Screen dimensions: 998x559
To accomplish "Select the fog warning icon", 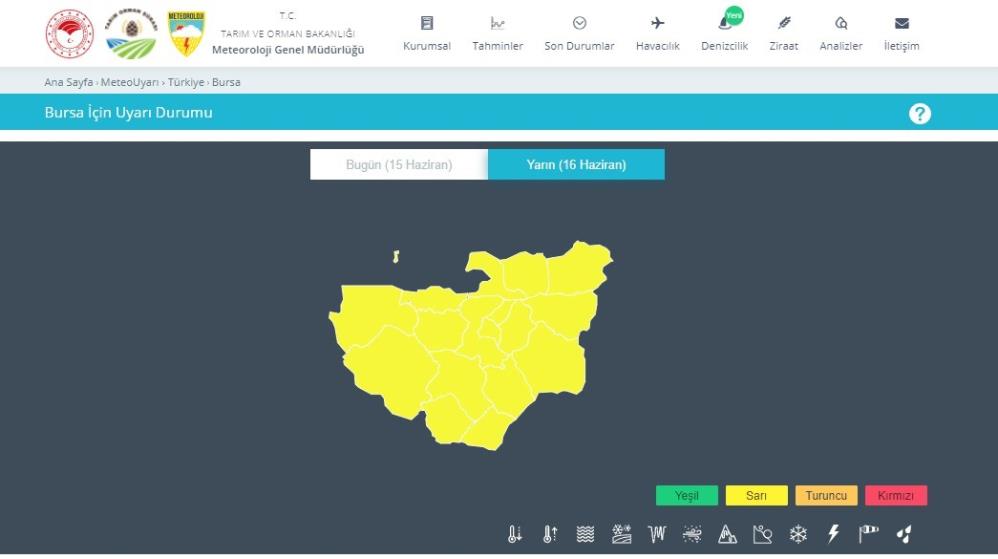I will point(586,535).
